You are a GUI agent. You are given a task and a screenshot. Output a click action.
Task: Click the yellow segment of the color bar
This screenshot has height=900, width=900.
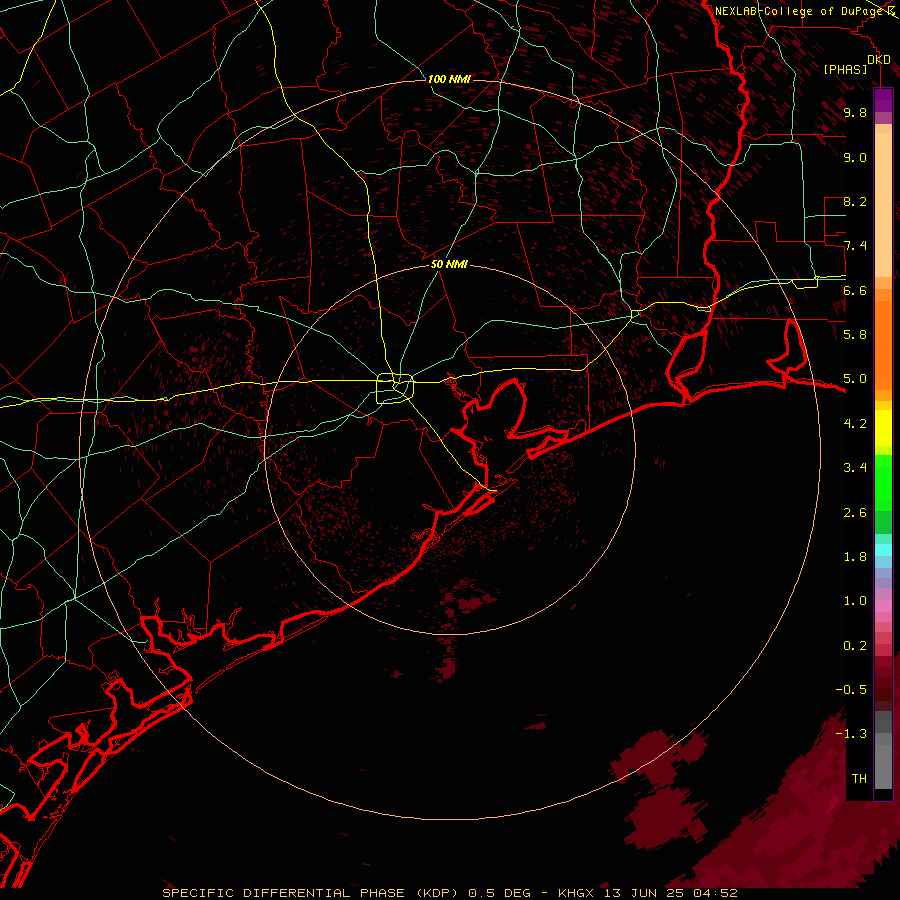click(x=883, y=428)
